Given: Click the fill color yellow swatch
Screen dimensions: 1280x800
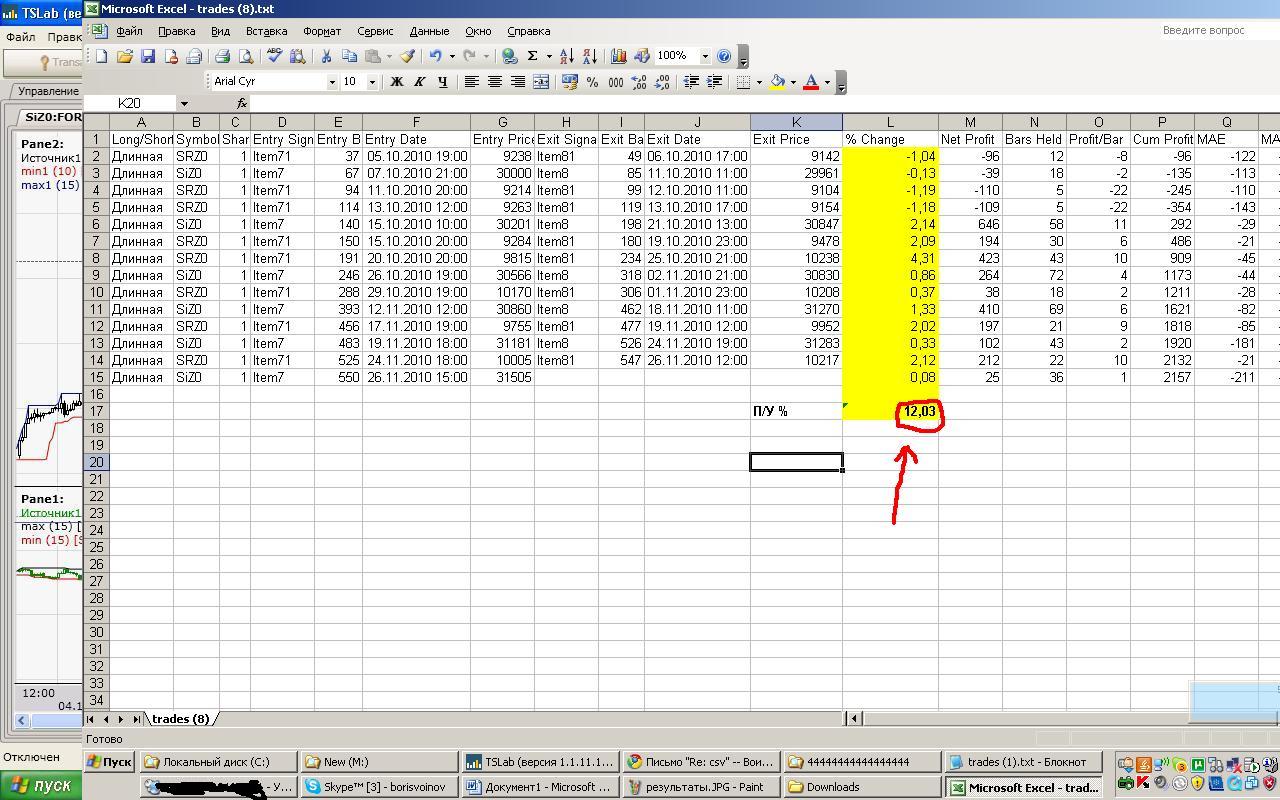Looking at the screenshot, I should 777,82.
